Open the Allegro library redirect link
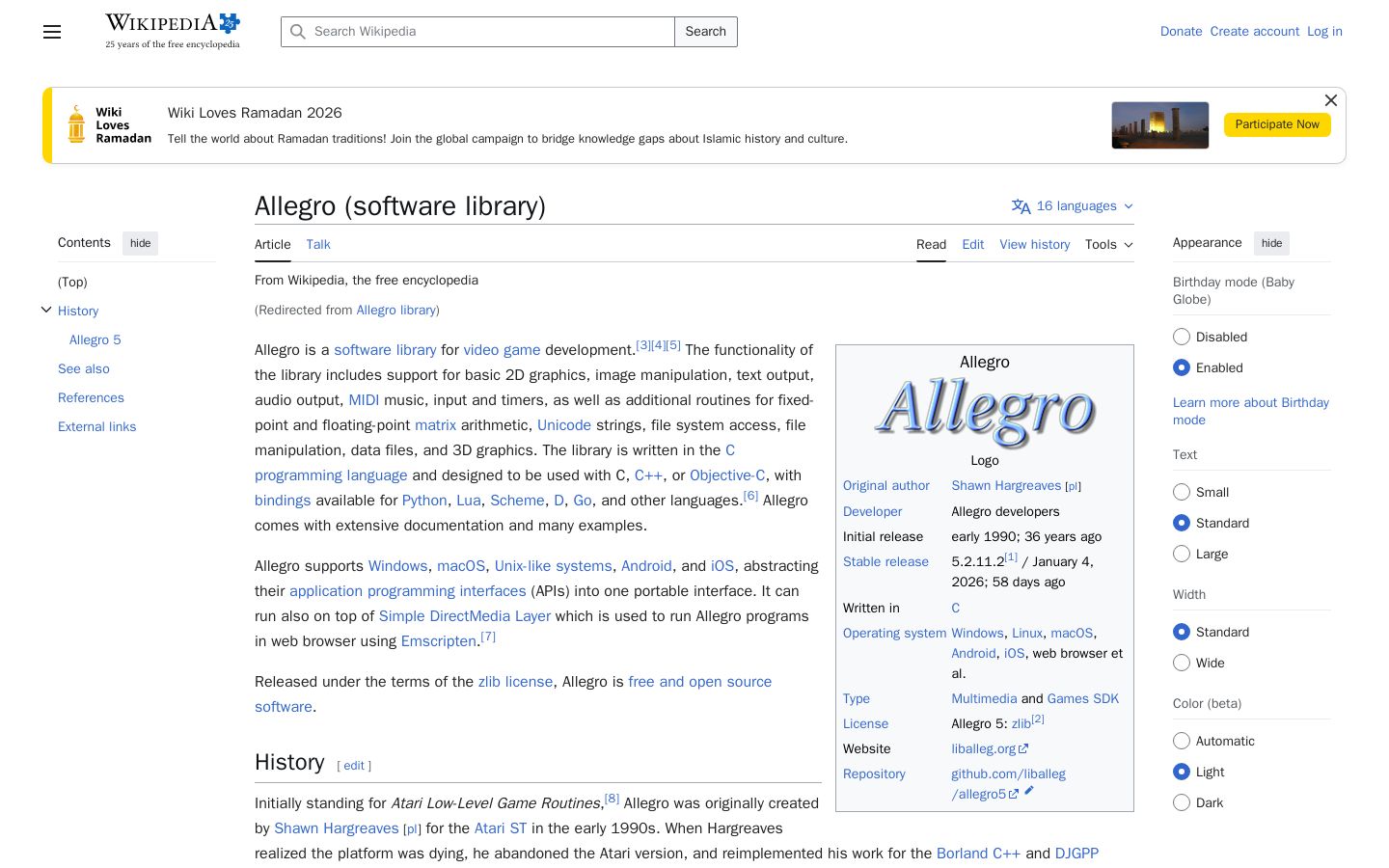This screenshot has height=868, width=1389. tap(396, 310)
